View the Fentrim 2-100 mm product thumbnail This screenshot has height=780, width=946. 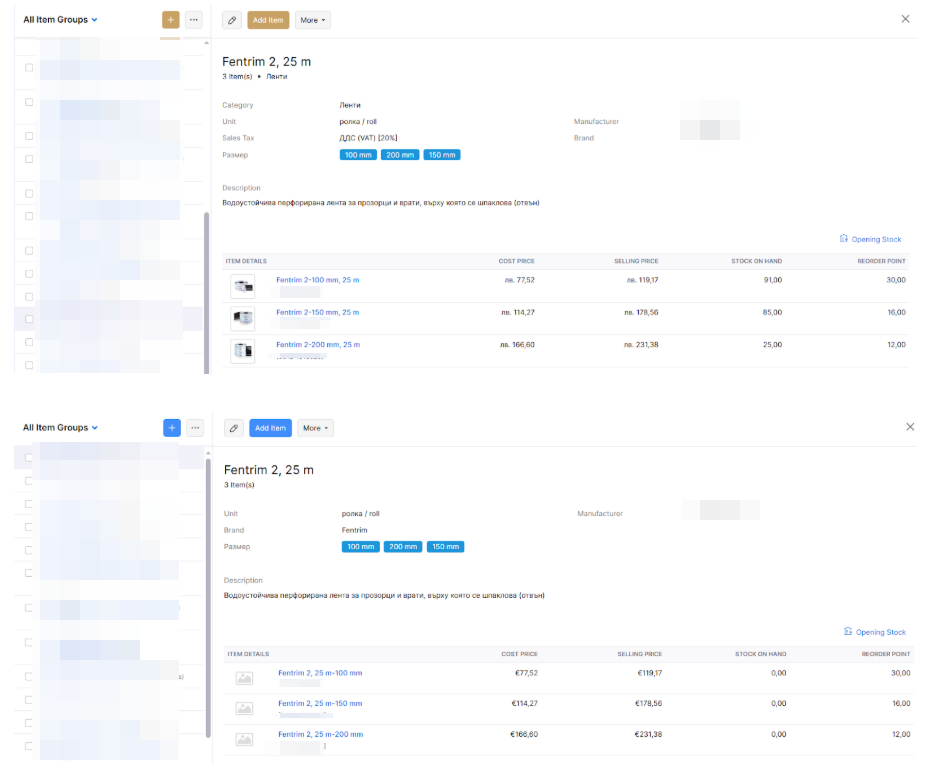tap(242, 285)
